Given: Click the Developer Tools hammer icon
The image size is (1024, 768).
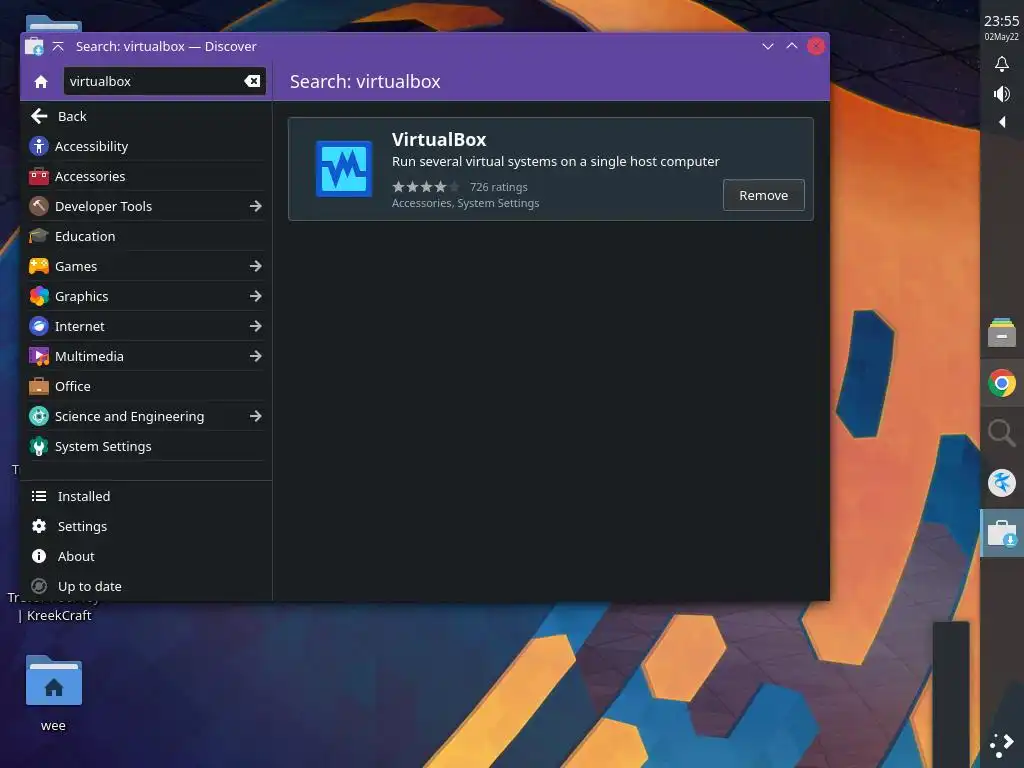Looking at the screenshot, I should [39, 206].
